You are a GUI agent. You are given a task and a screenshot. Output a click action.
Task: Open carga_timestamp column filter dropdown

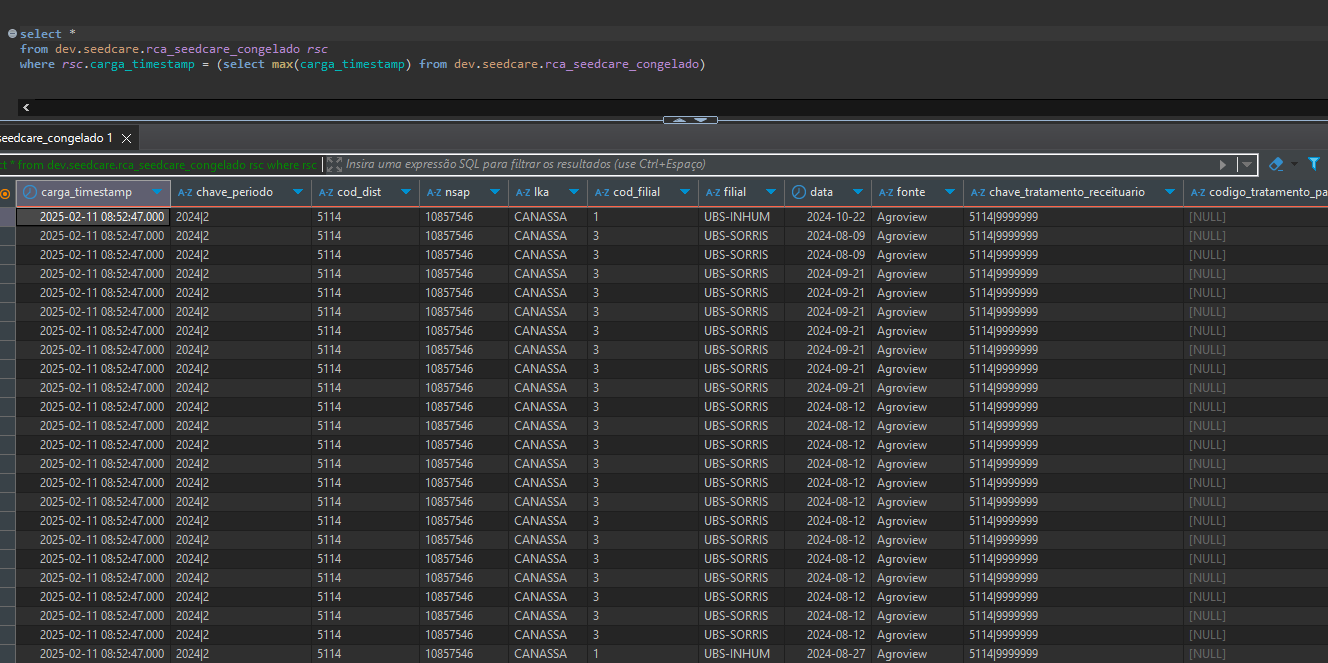(x=157, y=192)
